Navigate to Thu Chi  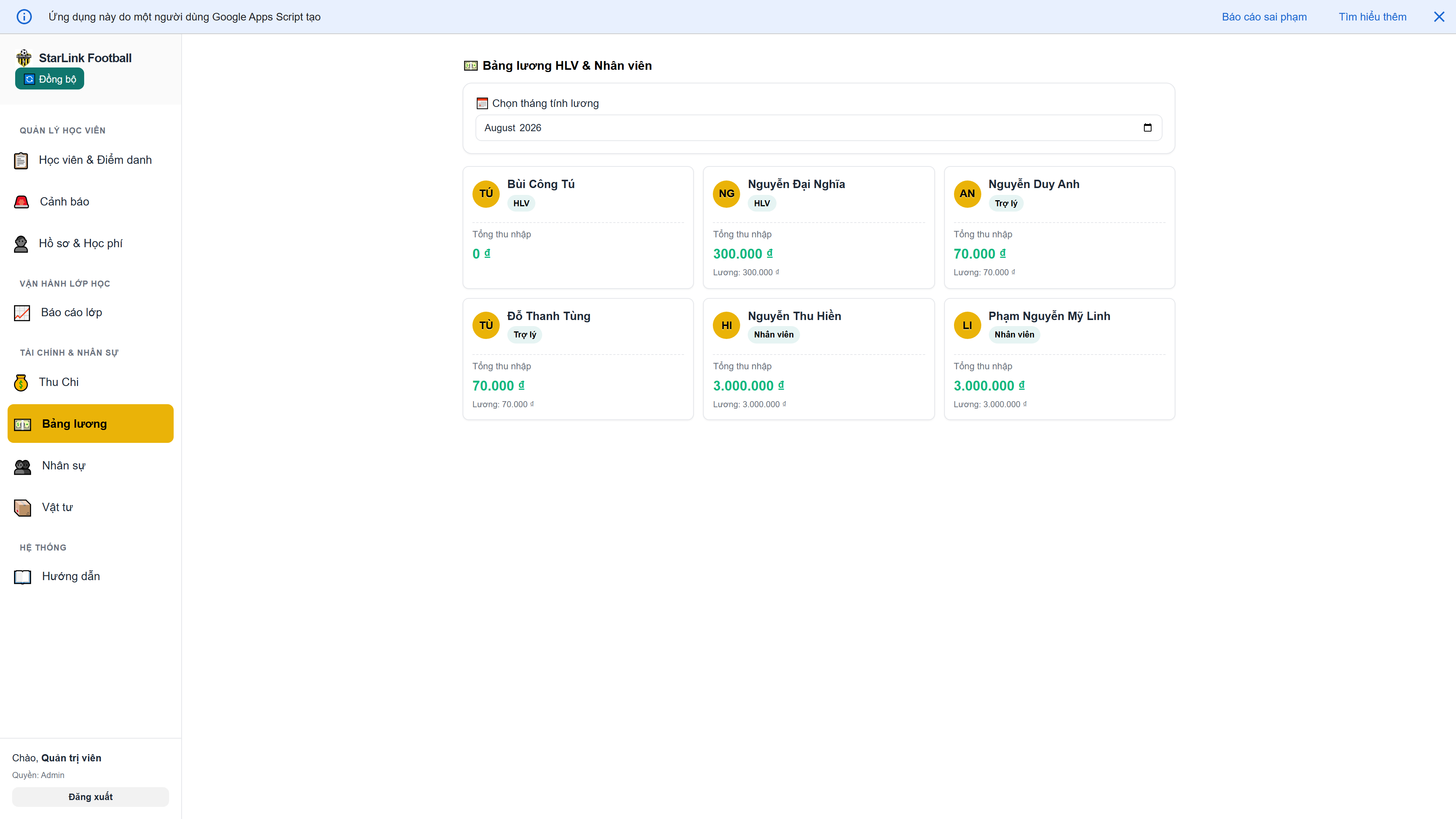91,382
